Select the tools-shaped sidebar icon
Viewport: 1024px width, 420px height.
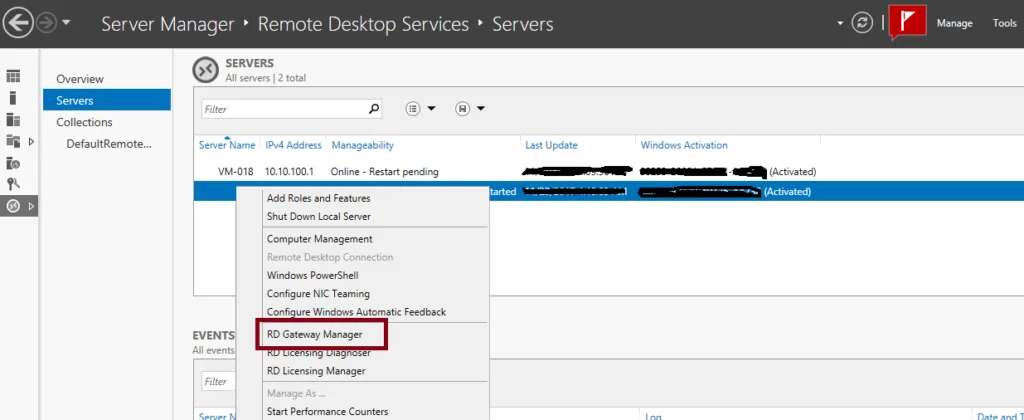13,184
